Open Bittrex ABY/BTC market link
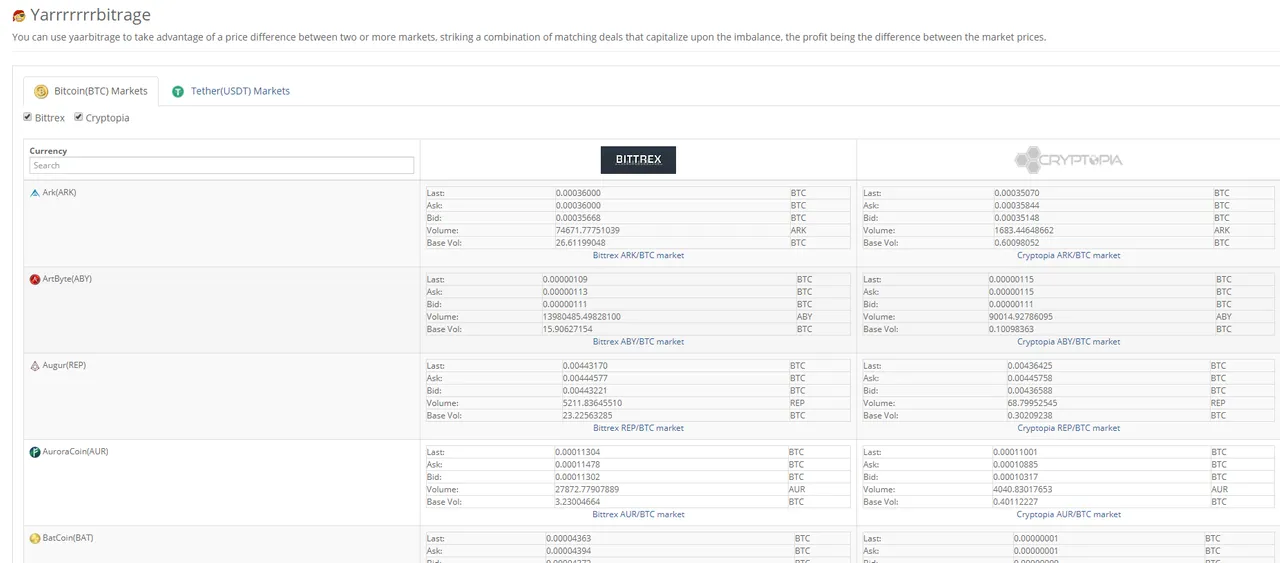Screen dimensions: 1280x563 tap(638, 341)
